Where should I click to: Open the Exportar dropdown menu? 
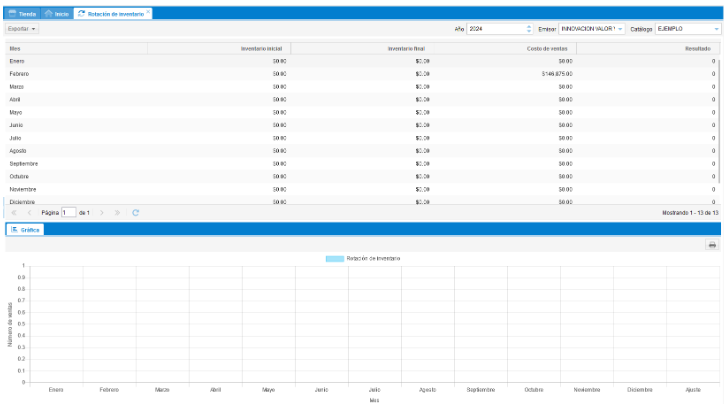(22, 29)
